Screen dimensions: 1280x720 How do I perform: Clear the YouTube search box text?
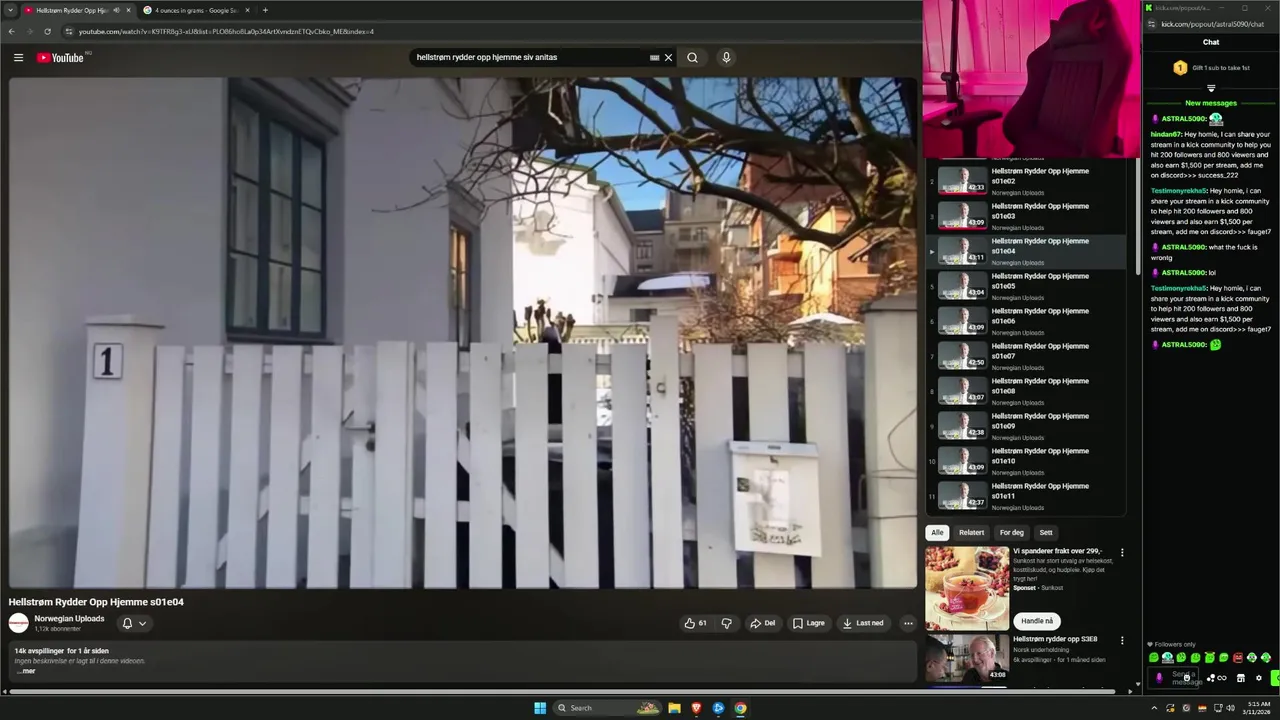(669, 58)
